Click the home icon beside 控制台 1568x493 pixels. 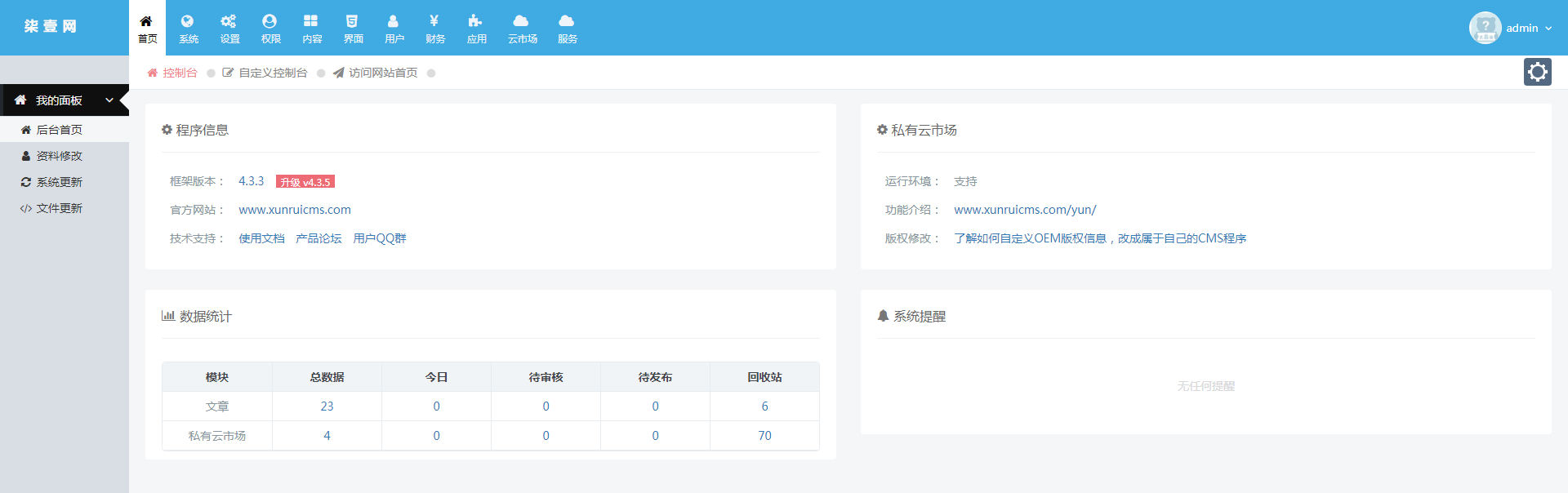point(152,73)
